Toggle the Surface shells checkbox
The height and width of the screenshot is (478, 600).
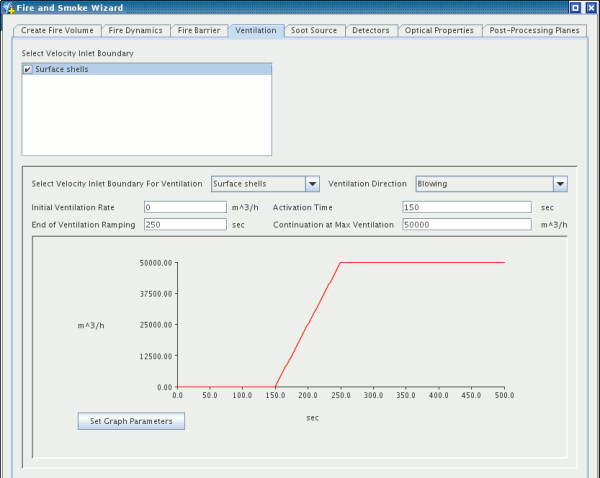pos(28,70)
